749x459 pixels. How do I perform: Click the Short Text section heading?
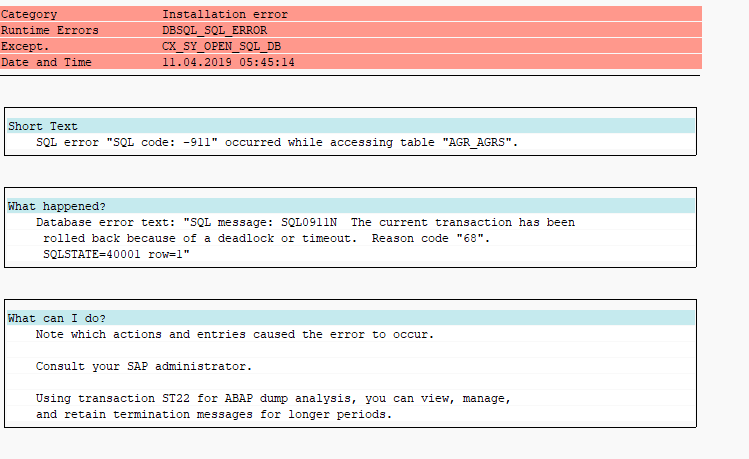click(x=43, y=126)
